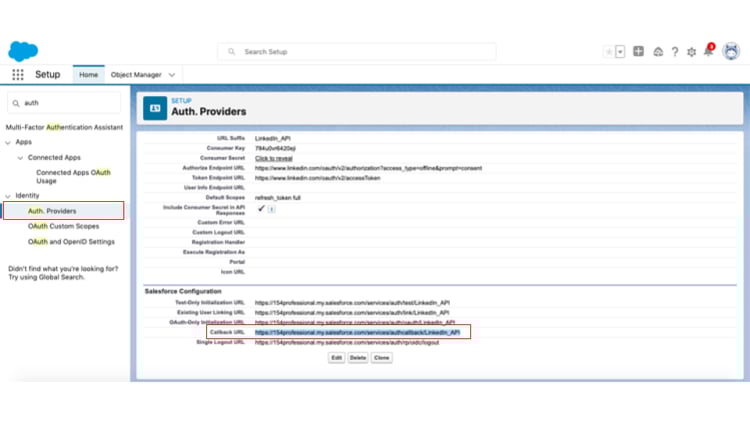Click the Edit button
This screenshot has width=750, height=421.
point(337,358)
